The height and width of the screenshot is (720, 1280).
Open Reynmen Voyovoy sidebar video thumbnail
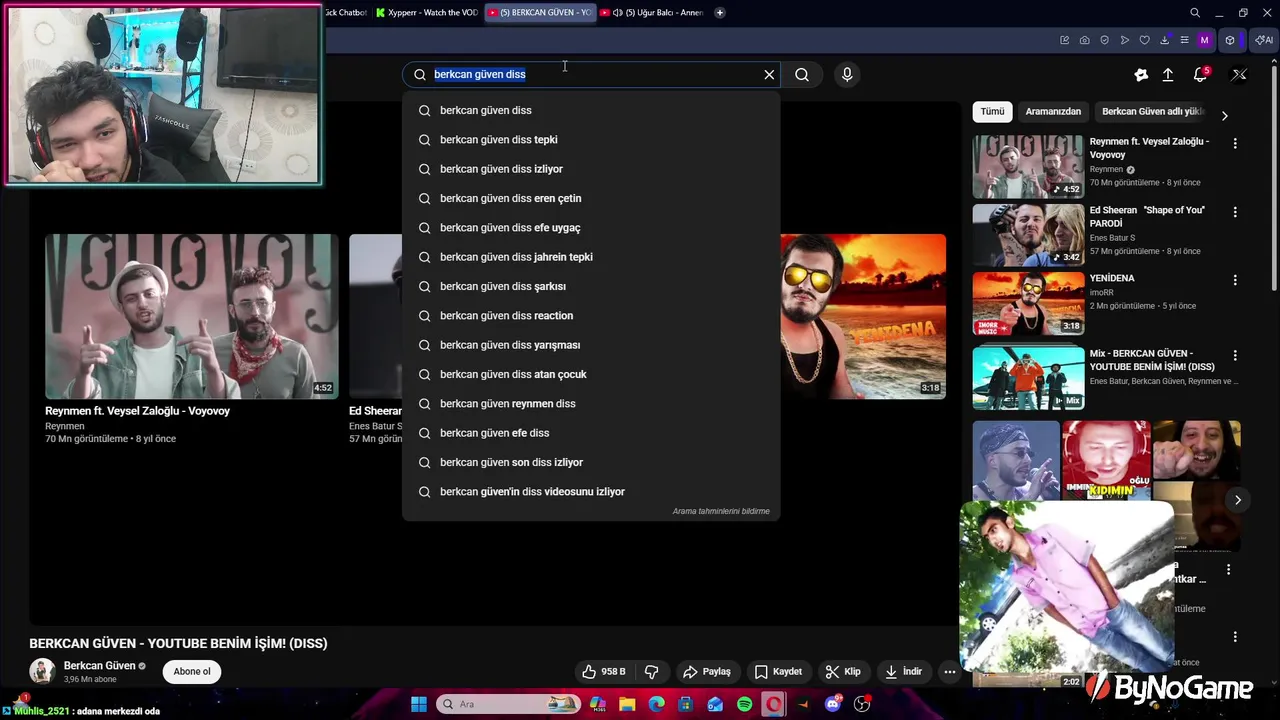(x=1028, y=166)
